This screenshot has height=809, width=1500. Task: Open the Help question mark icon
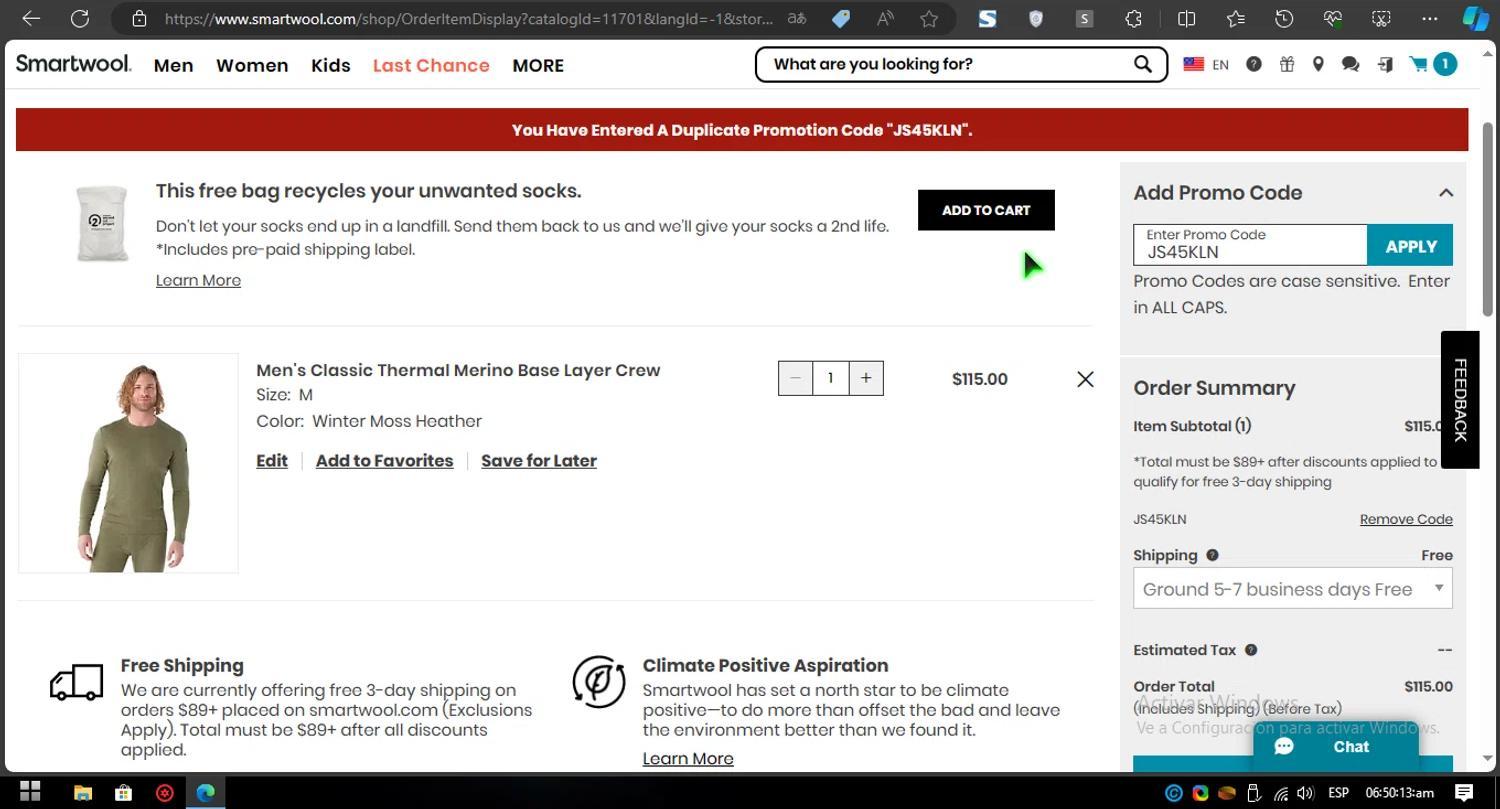1253,64
